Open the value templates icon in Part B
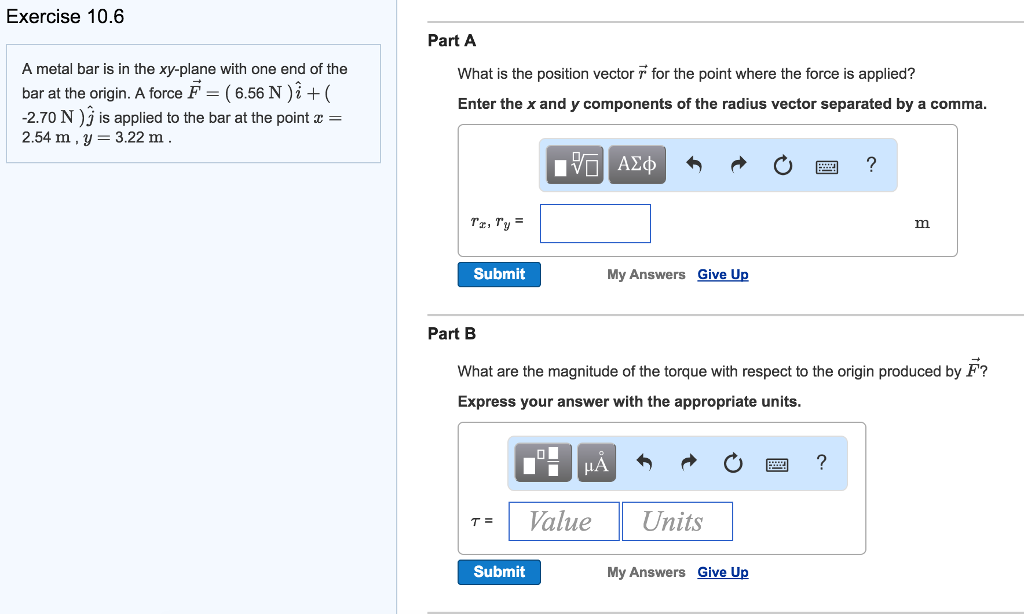The image size is (1024, 614). (x=541, y=462)
